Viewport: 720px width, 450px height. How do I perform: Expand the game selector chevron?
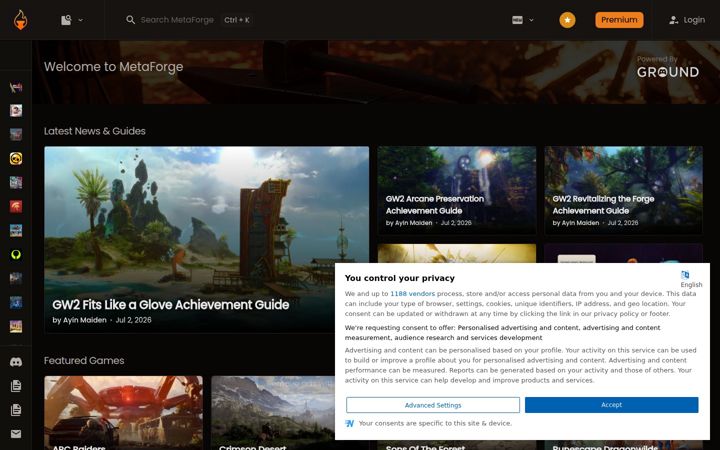(x=81, y=20)
